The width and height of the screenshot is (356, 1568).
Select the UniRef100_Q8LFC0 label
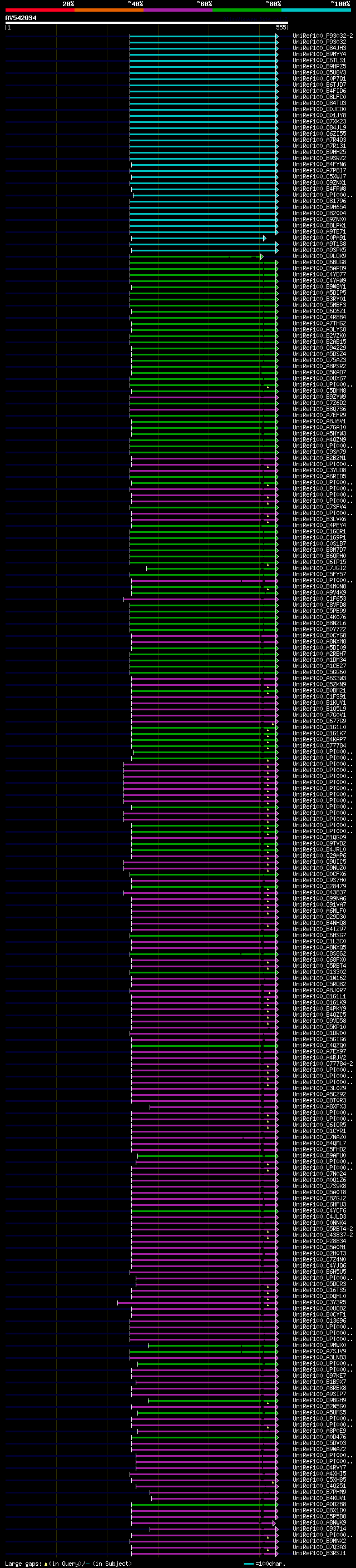point(319,97)
